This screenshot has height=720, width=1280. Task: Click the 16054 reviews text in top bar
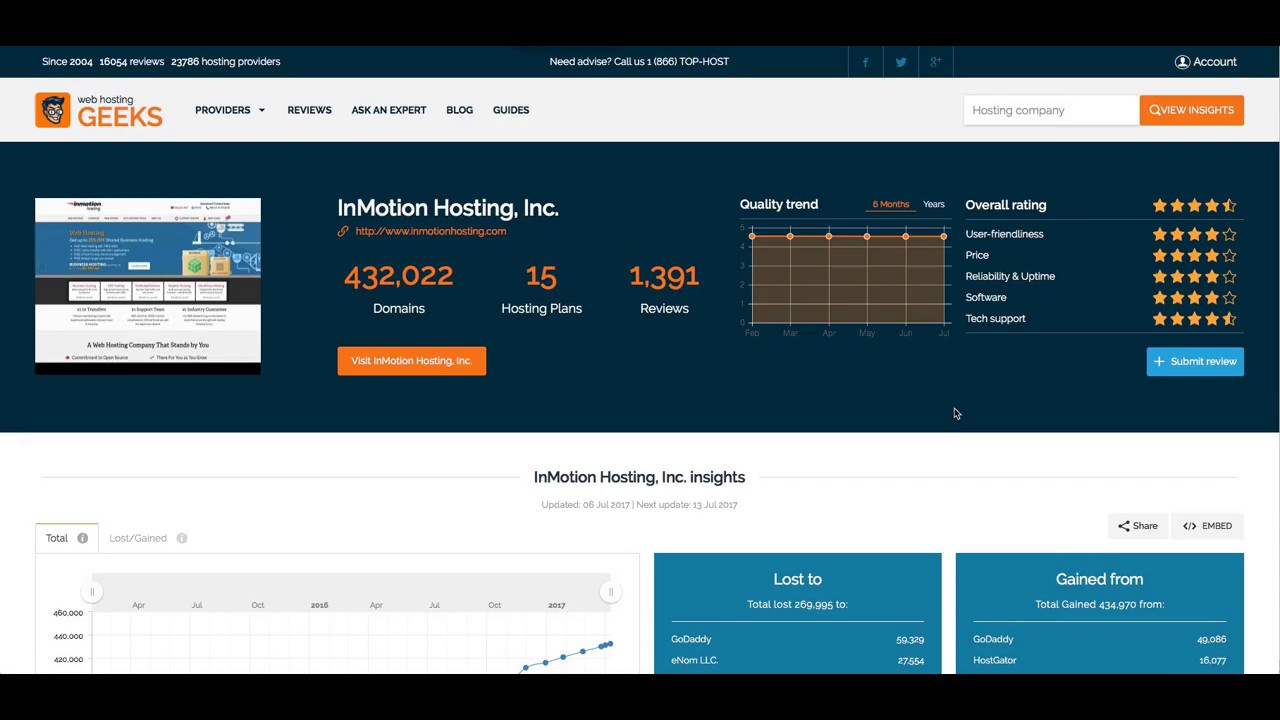[131, 62]
